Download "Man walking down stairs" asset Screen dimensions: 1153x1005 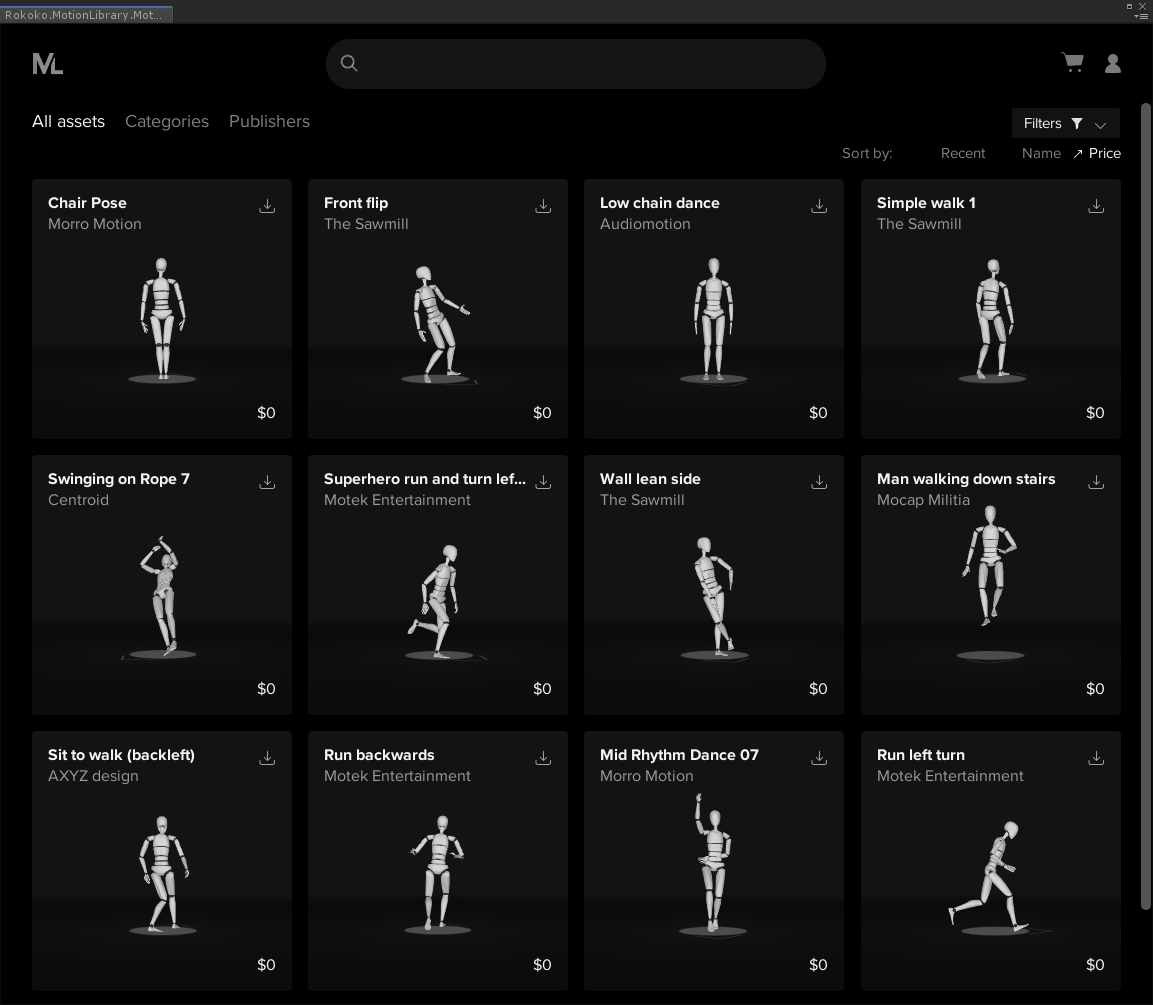coord(1096,482)
